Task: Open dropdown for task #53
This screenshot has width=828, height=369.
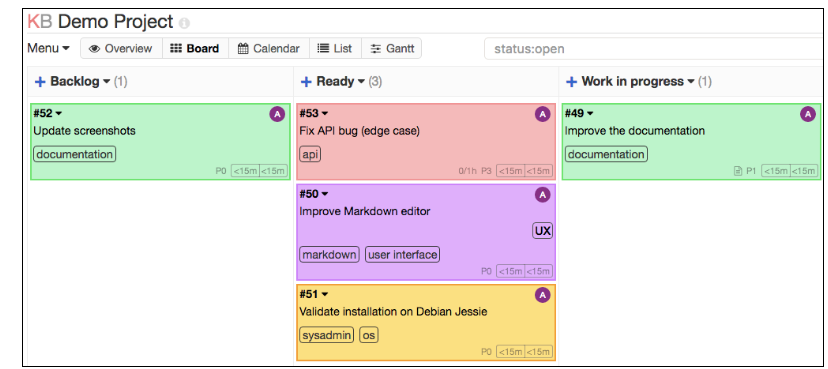Action: [x=325, y=113]
